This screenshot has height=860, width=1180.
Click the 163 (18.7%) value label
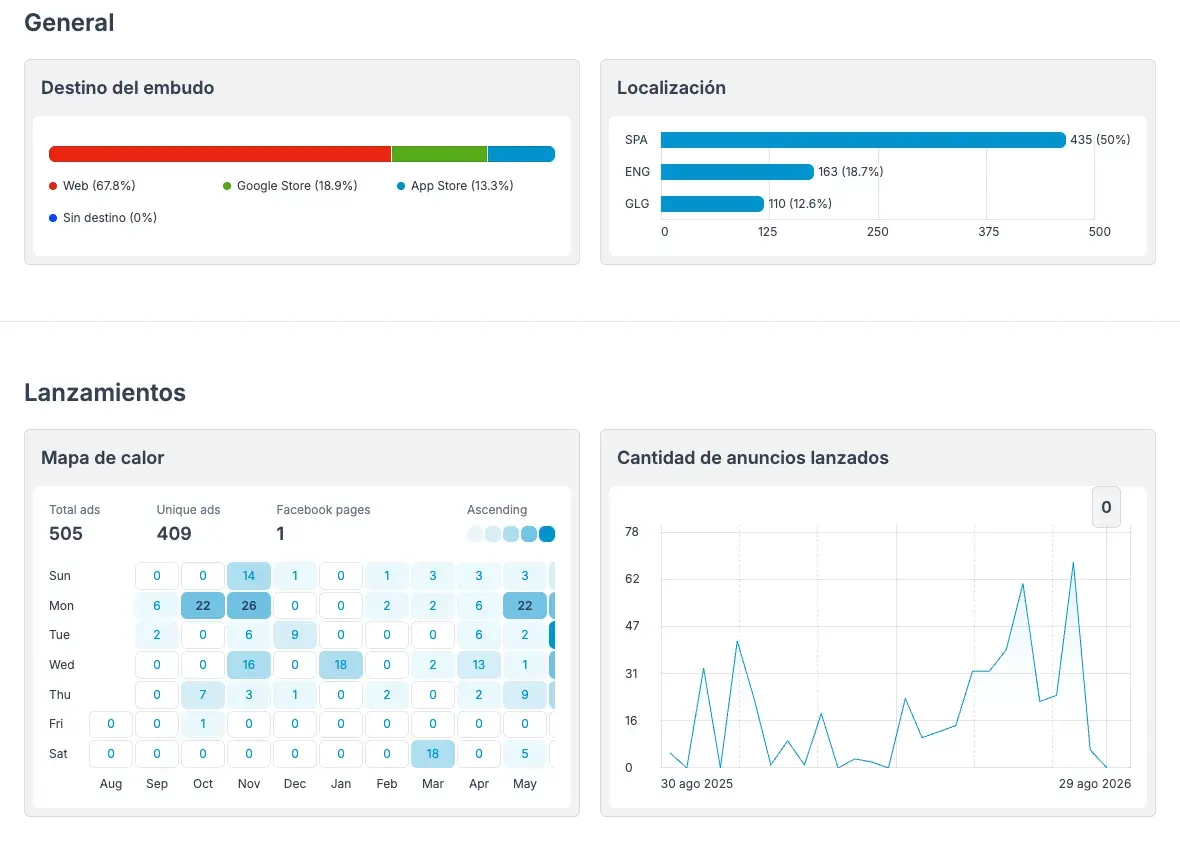click(x=850, y=172)
